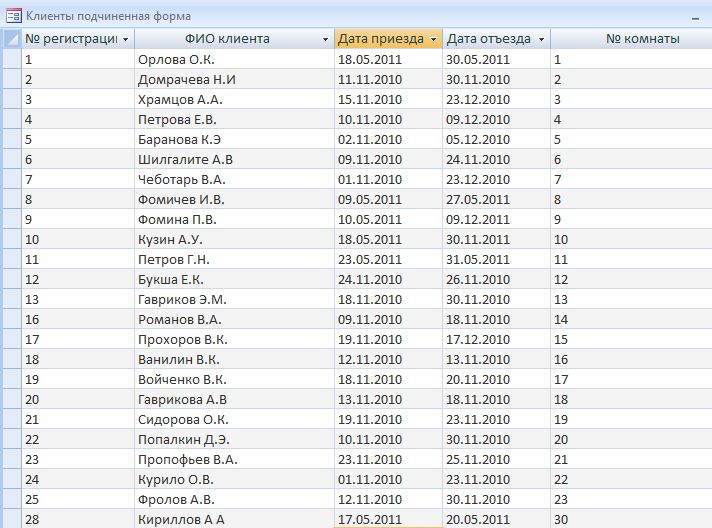Click room number 22 for Курило О.В.
Screen dimensions: 712x528
632,479
